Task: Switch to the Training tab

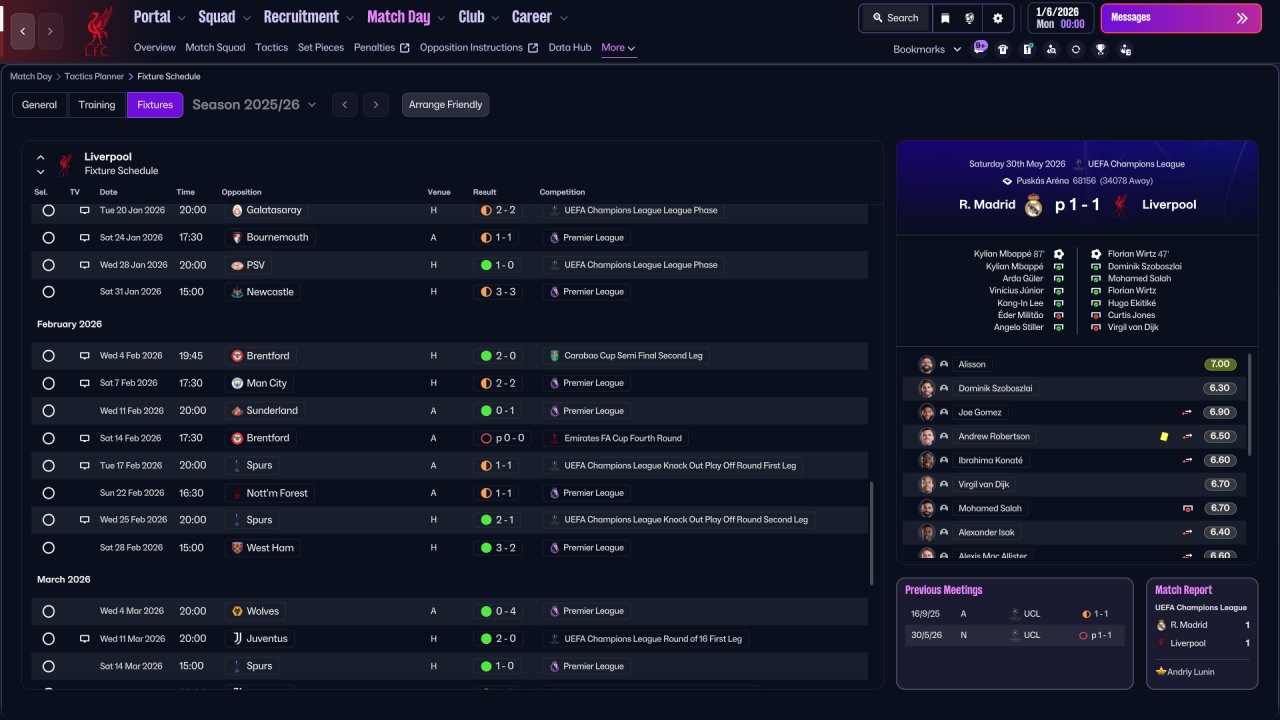Action: [x=97, y=105]
